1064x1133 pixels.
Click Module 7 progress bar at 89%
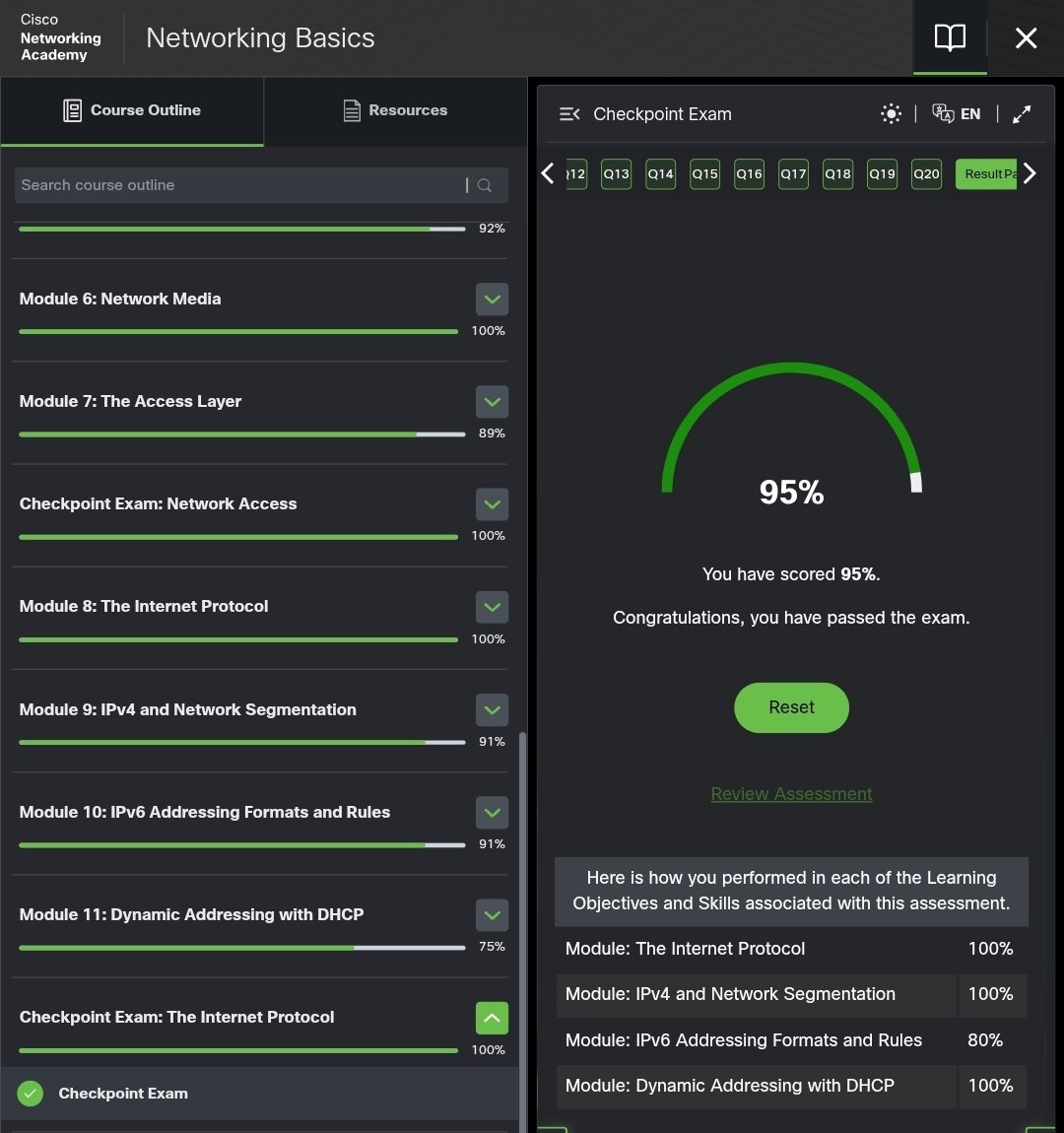click(242, 434)
